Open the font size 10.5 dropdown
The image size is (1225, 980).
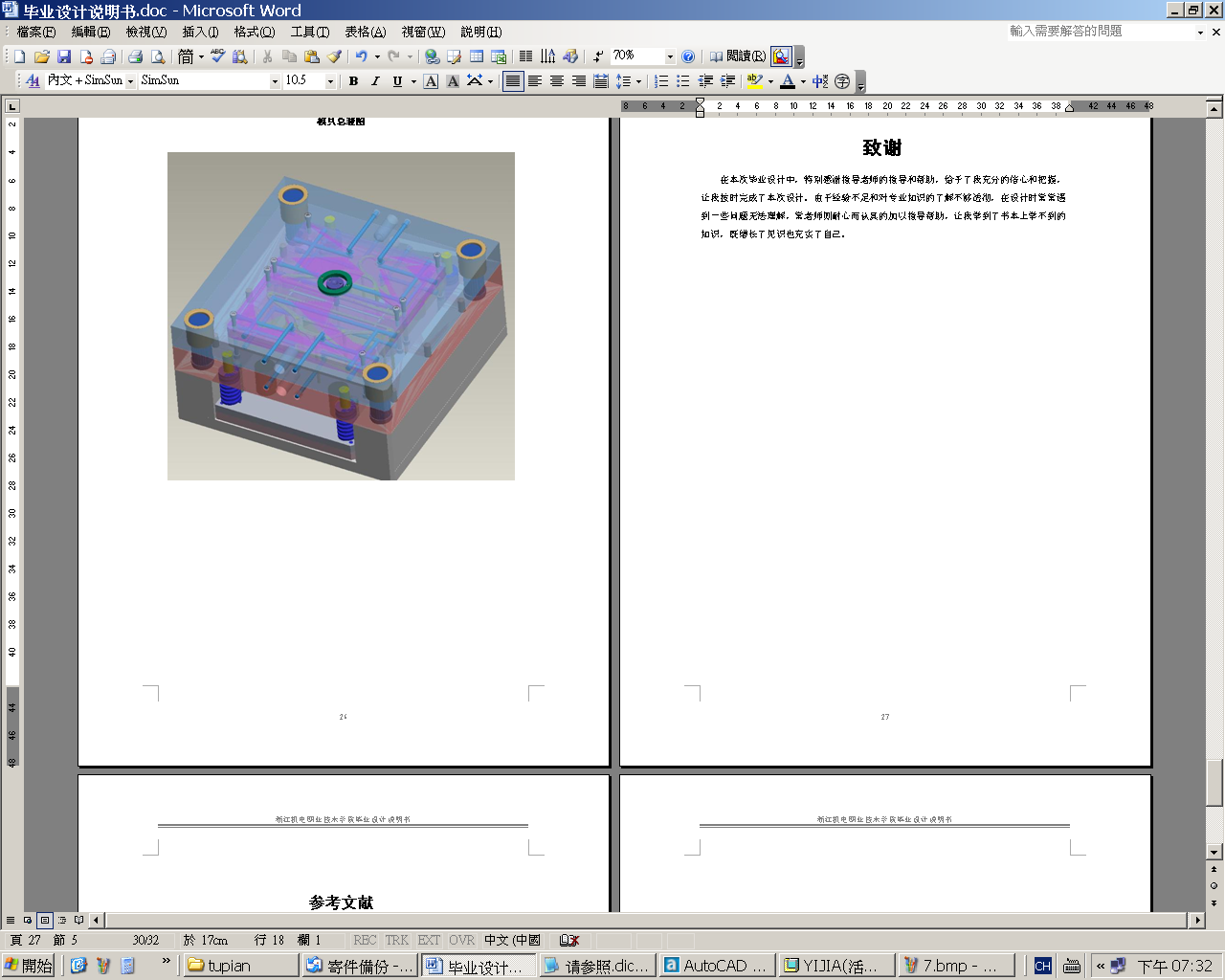pyautogui.click(x=330, y=81)
